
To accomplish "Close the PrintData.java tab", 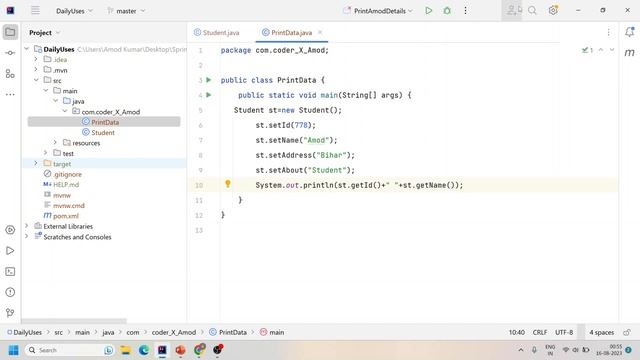I will pyautogui.click(x=320, y=32).
